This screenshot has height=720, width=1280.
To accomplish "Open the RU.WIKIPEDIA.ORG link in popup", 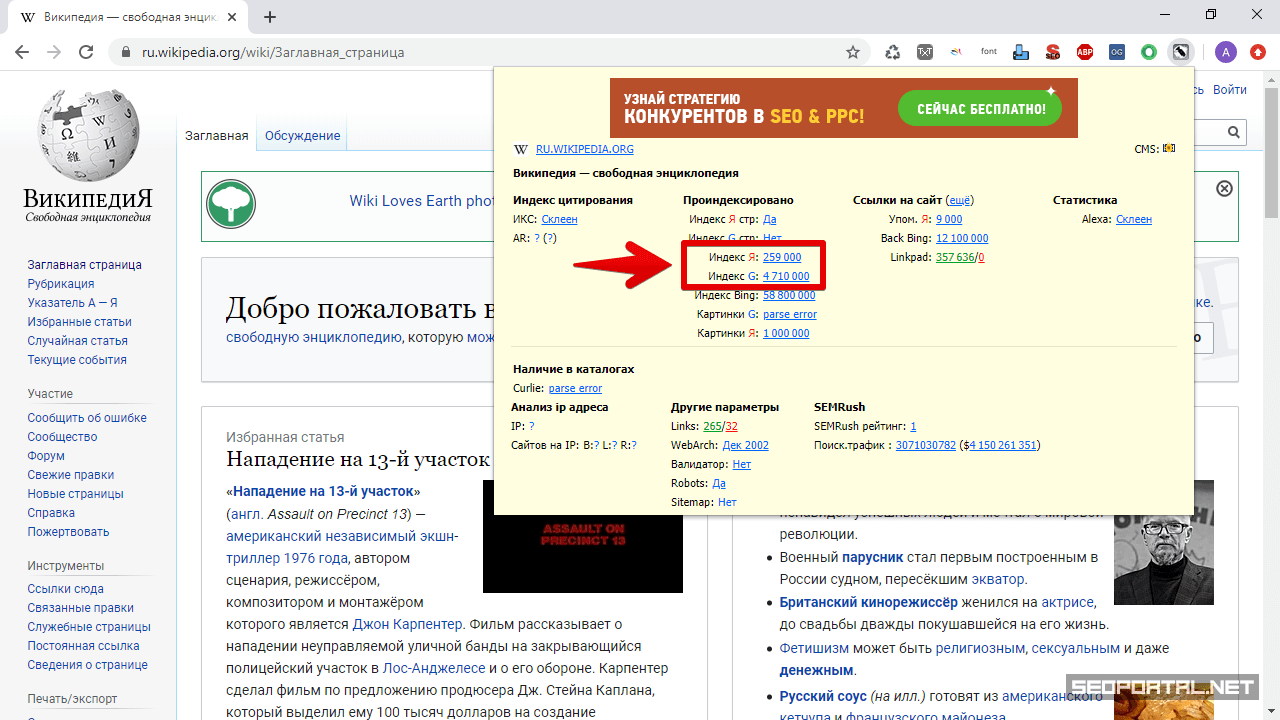I will (x=585, y=149).
